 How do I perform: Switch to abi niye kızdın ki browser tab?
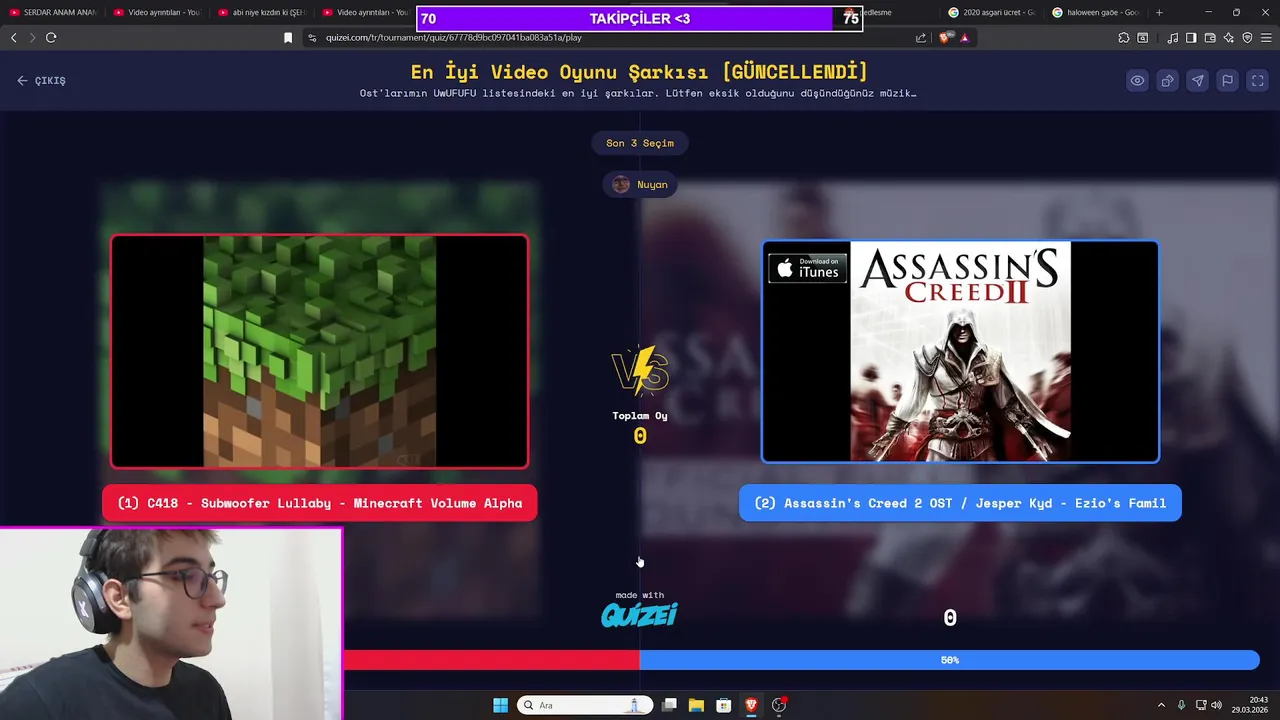pyautogui.click(x=260, y=12)
